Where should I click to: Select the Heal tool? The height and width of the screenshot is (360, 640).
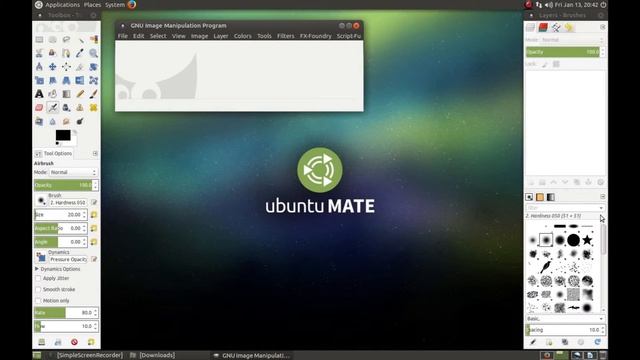[x=93, y=107]
